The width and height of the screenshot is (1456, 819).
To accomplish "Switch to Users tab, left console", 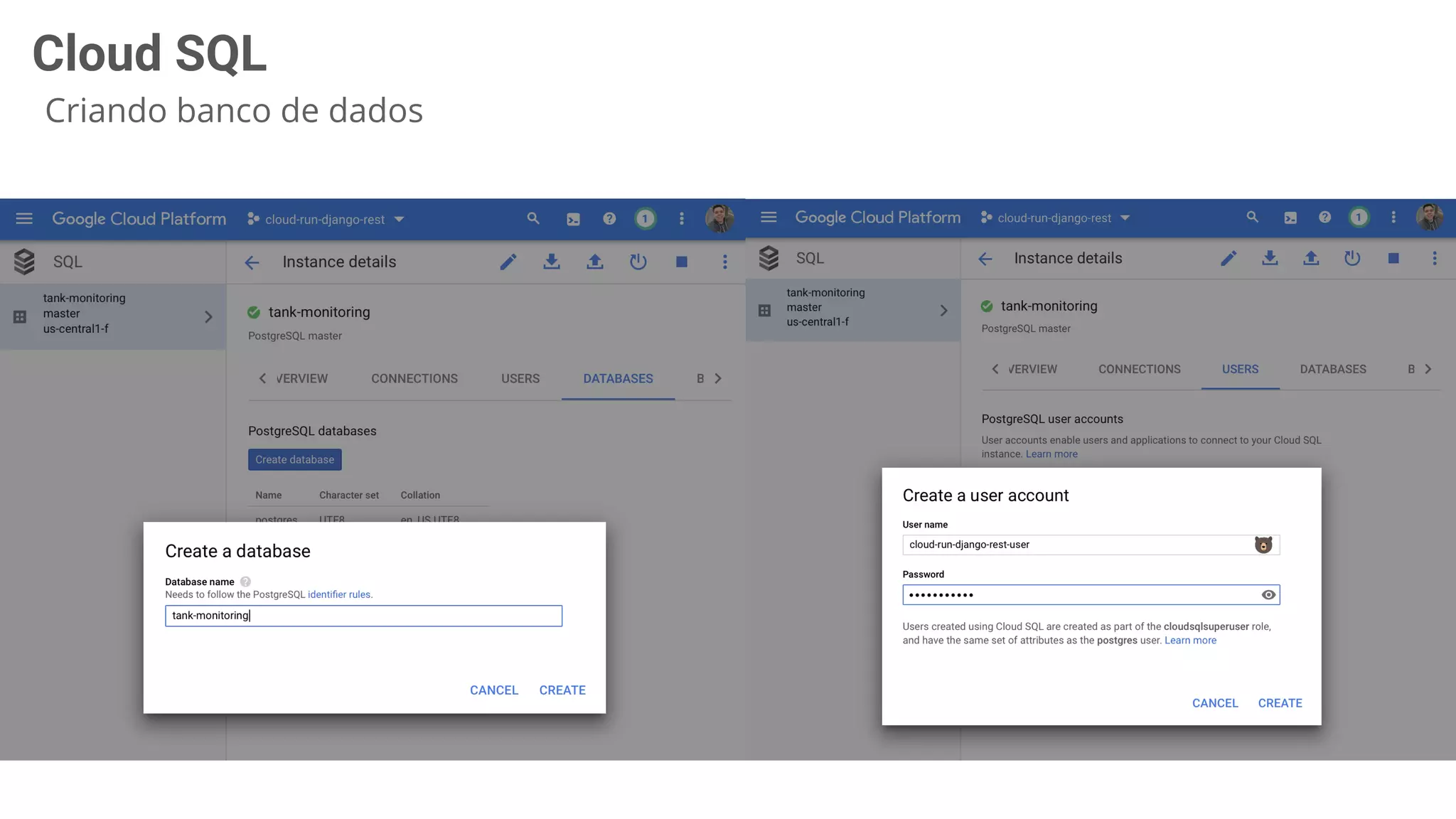I will pyautogui.click(x=520, y=379).
